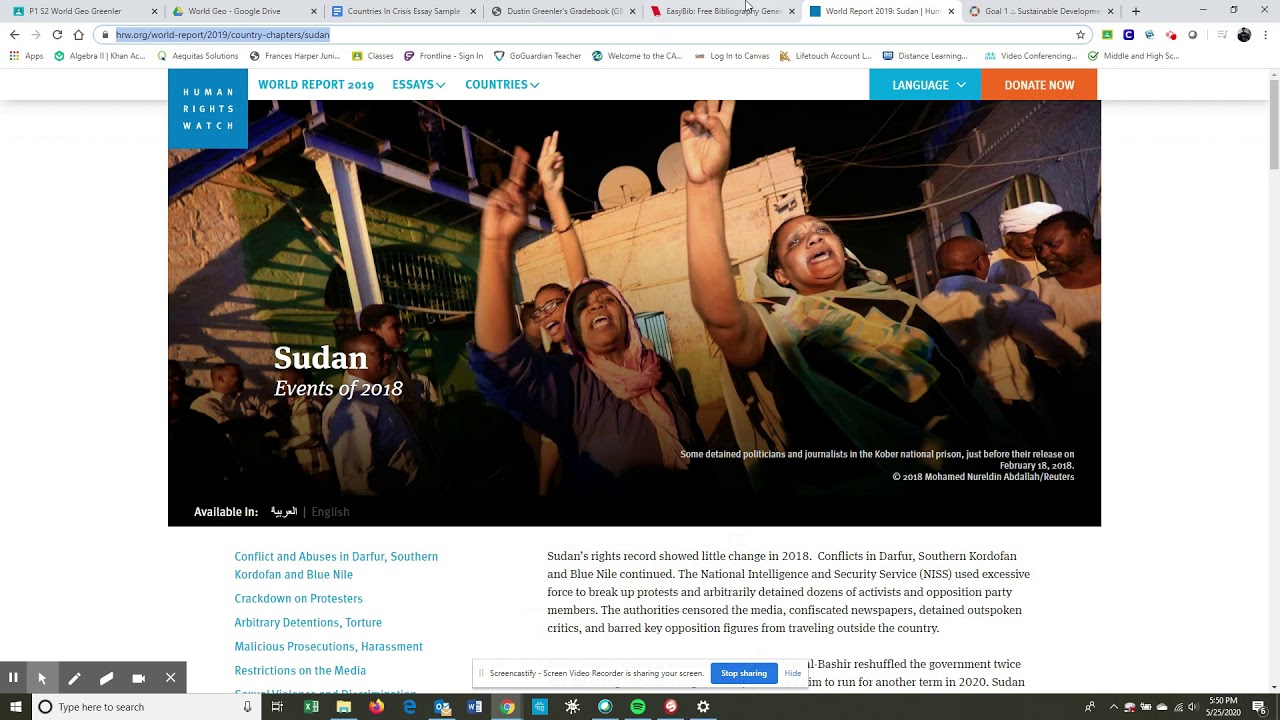Viewport: 1280px width, 720px height.
Task: Open the Crackdown on Protesters section link
Action: coord(298,598)
